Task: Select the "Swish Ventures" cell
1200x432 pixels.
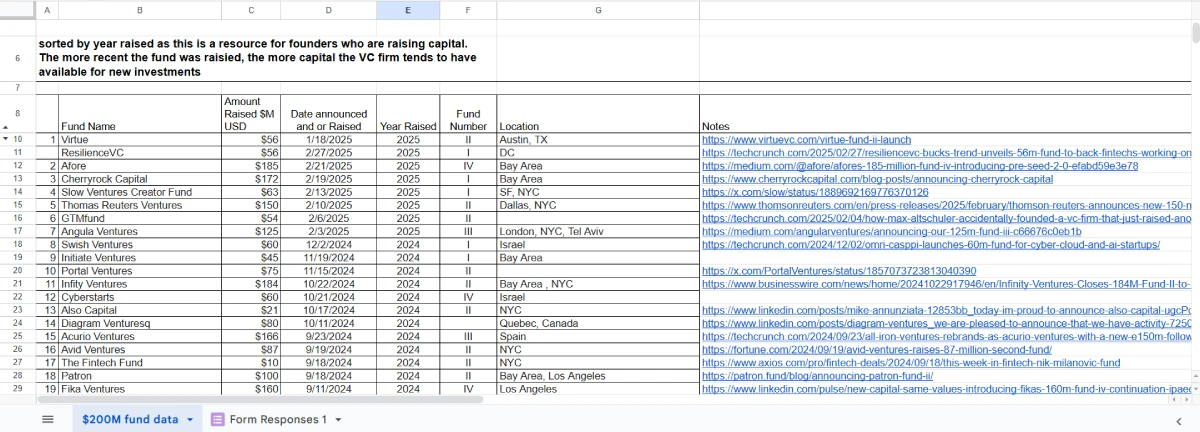Action: [139, 244]
